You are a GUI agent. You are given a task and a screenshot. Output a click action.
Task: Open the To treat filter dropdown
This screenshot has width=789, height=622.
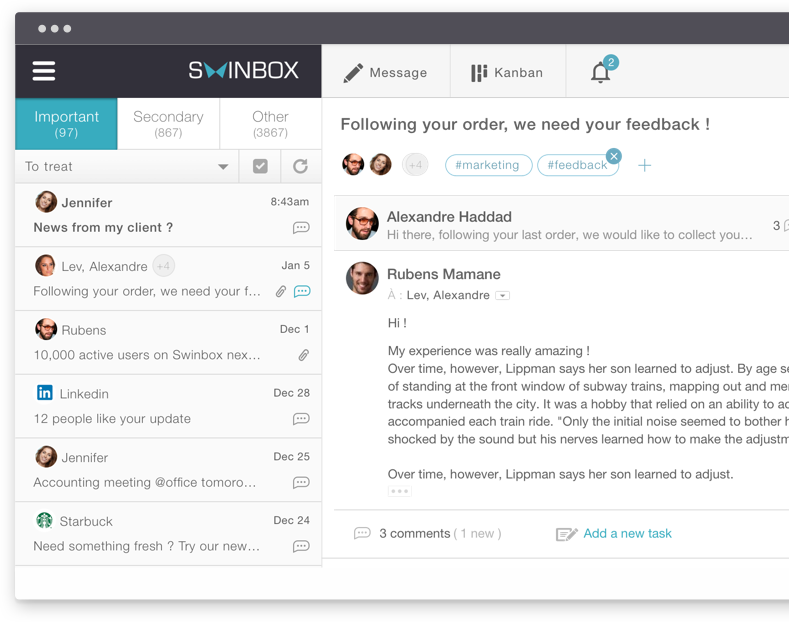coord(127,167)
